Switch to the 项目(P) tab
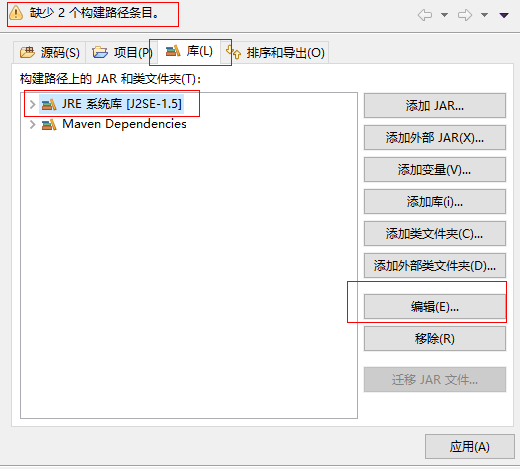The width and height of the screenshot is (520, 469). coord(121,52)
